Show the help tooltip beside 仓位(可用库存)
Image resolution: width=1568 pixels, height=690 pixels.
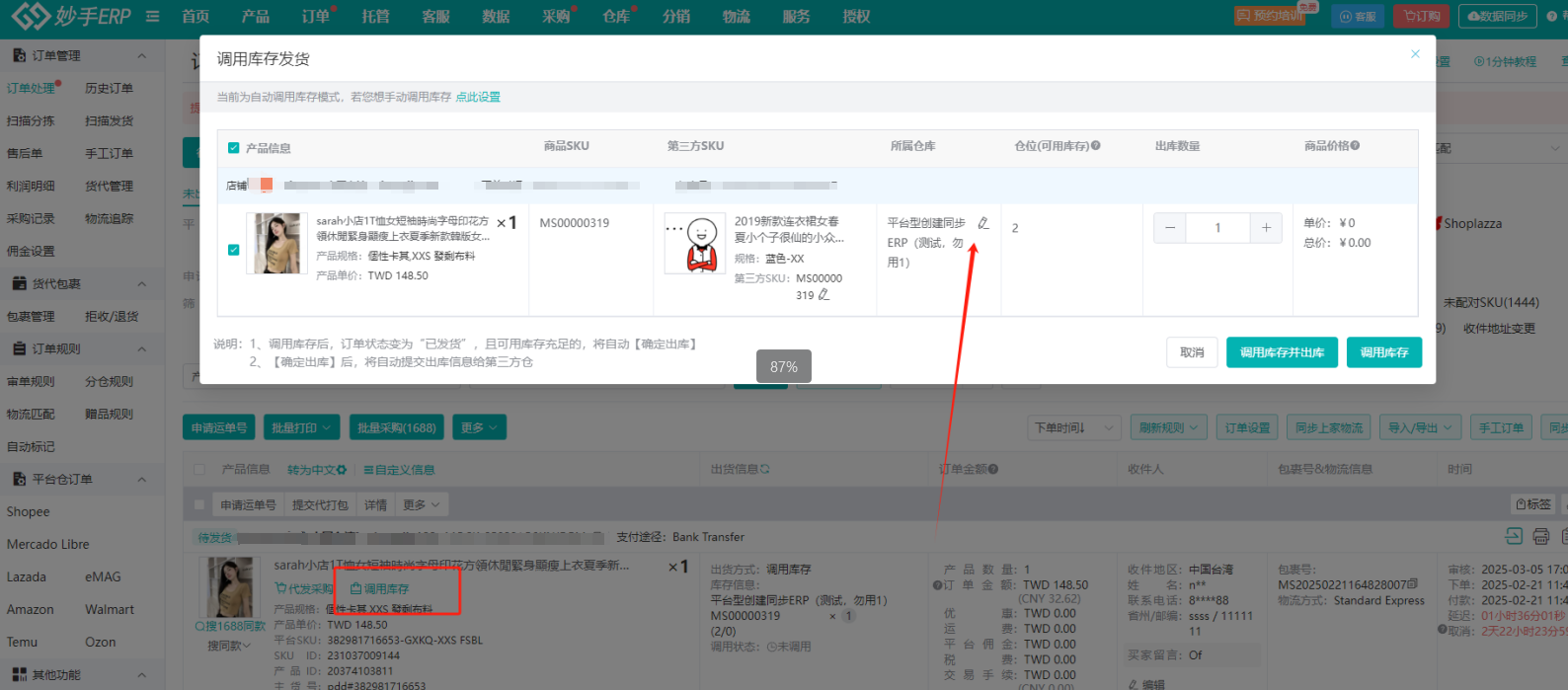pos(1096,146)
